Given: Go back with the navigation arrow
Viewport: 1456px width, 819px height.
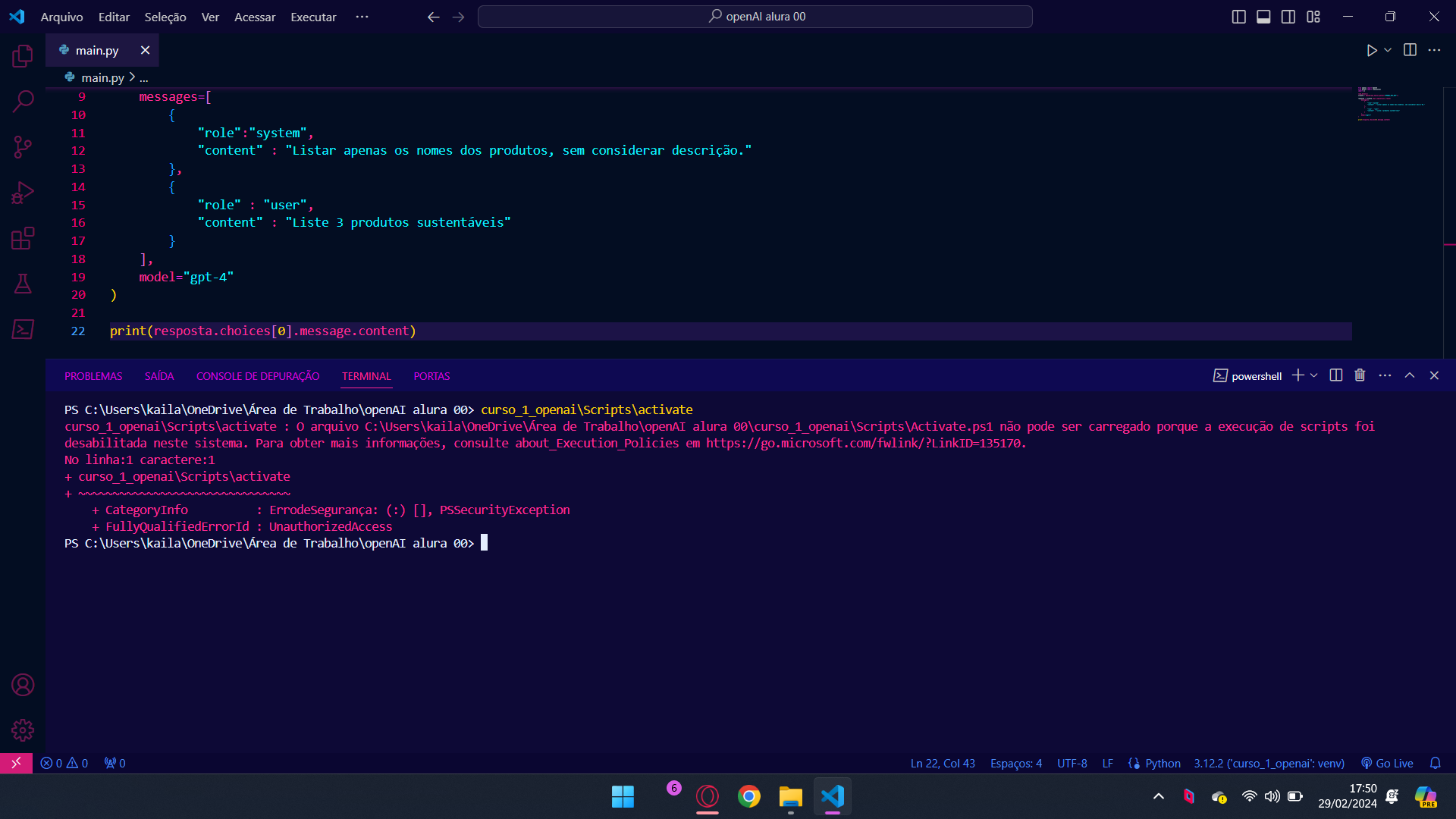Looking at the screenshot, I should coord(434,17).
